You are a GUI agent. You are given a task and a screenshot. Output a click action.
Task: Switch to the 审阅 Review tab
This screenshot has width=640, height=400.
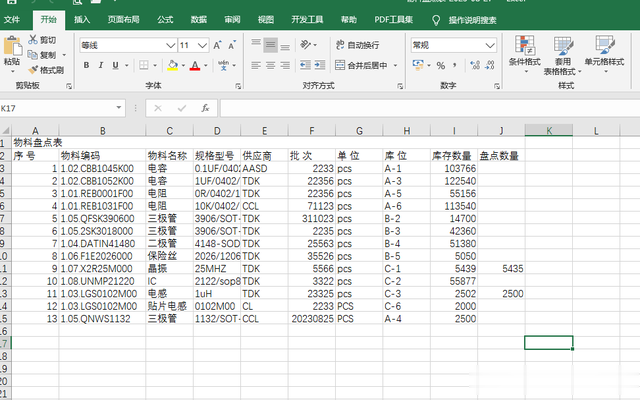[x=232, y=20]
